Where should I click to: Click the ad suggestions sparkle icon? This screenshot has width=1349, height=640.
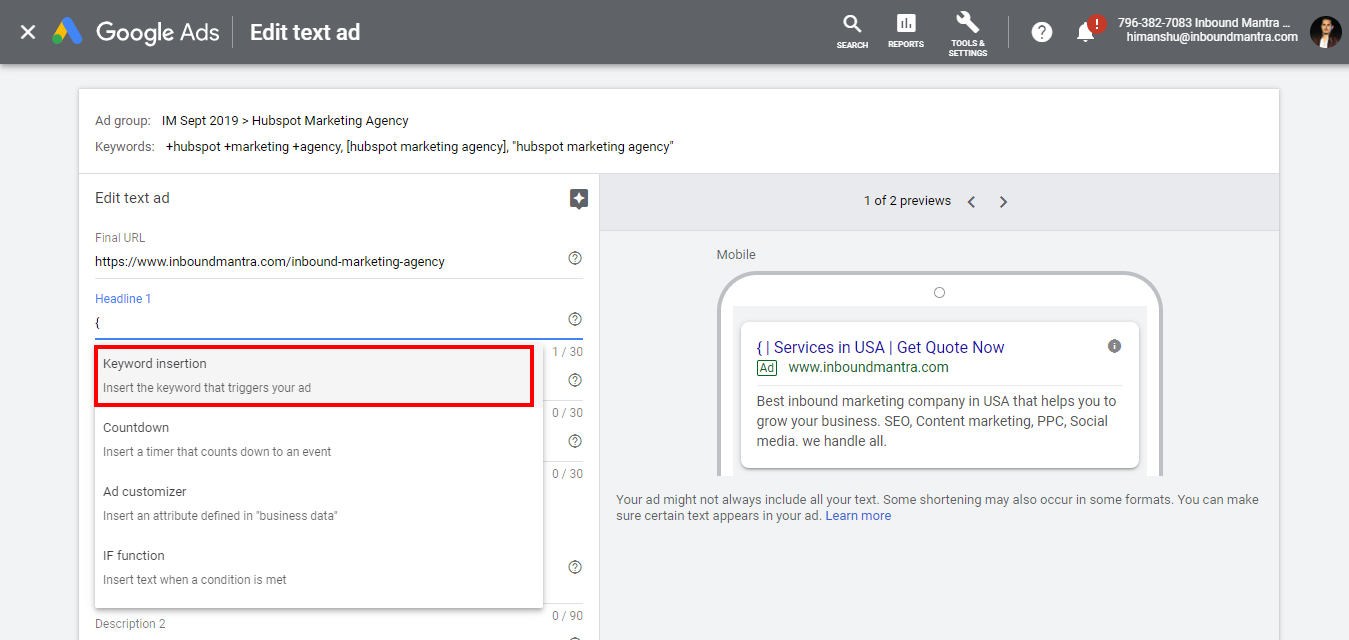578,199
